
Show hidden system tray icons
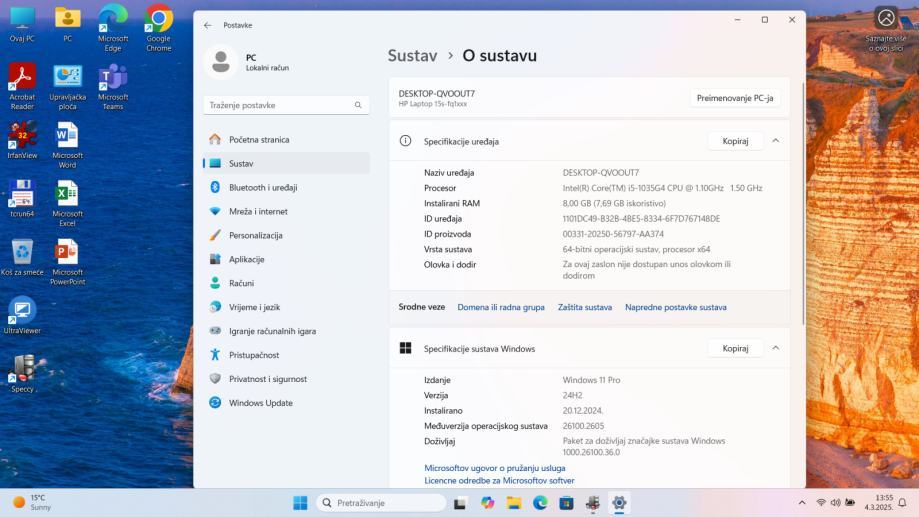[801, 502]
